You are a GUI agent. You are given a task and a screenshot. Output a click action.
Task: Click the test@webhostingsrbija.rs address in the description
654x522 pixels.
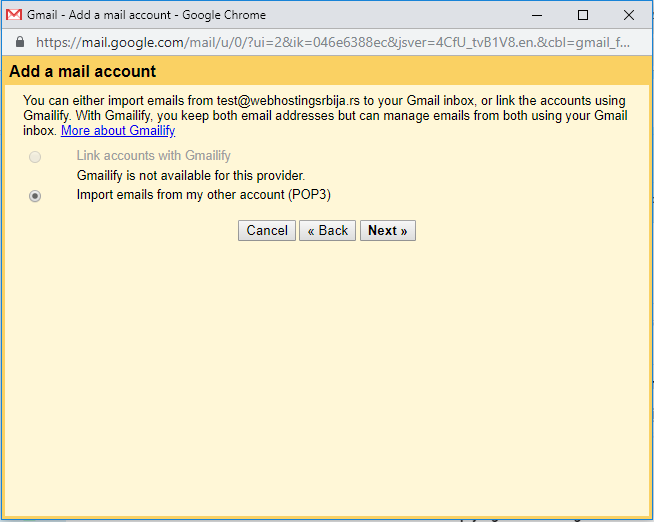click(288, 100)
